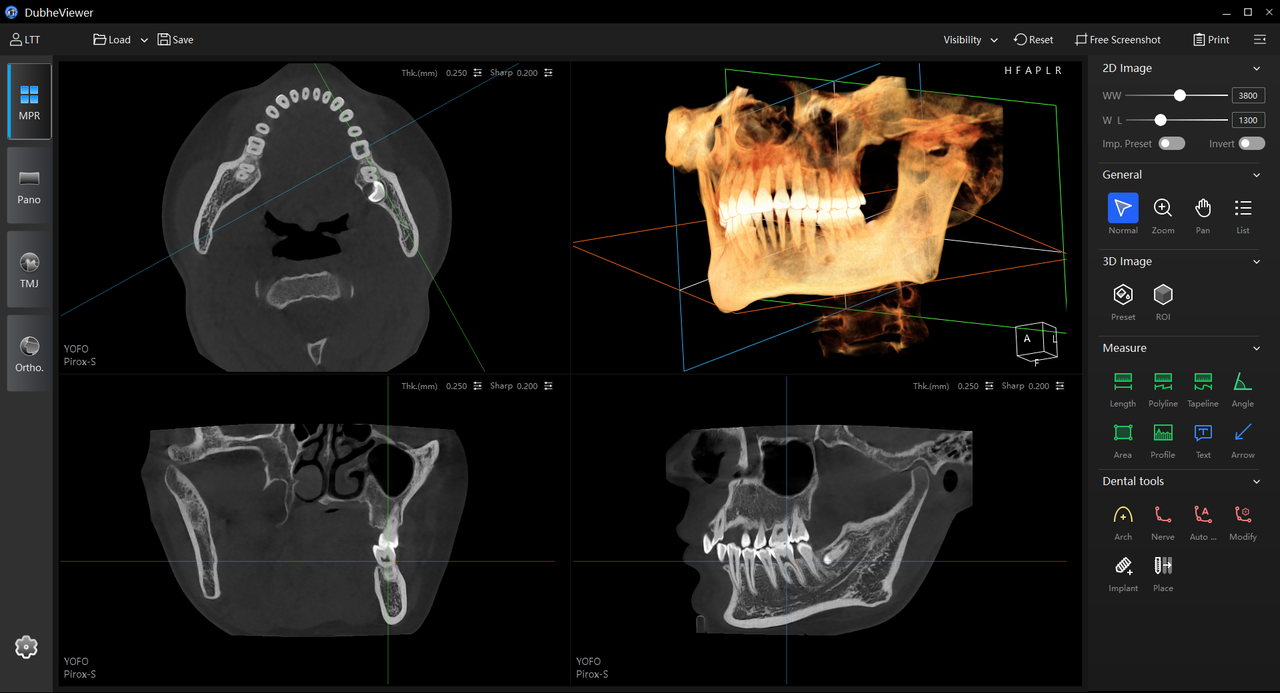1280x693 pixels.
Task: Select the Tapeline measurement tool
Action: [x=1203, y=381]
